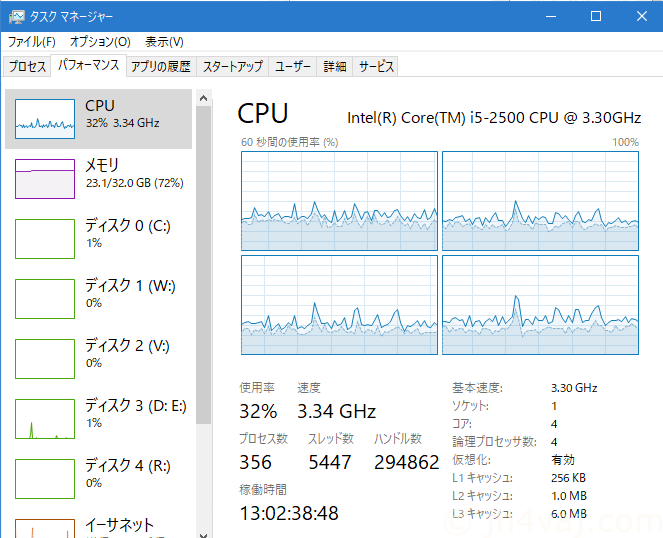This screenshot has height=538, width=663.
Task: Click the bottom-right logical processor graph
Action: [x=540, y=305]
